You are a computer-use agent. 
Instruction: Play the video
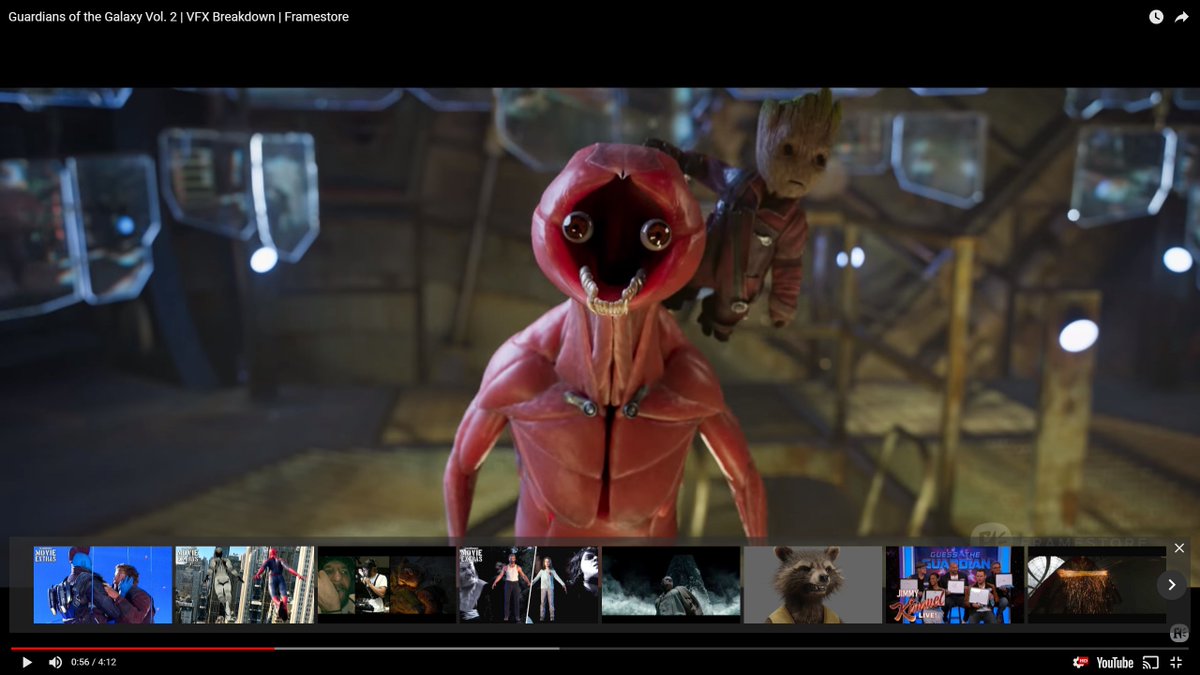tap(27, 662)
